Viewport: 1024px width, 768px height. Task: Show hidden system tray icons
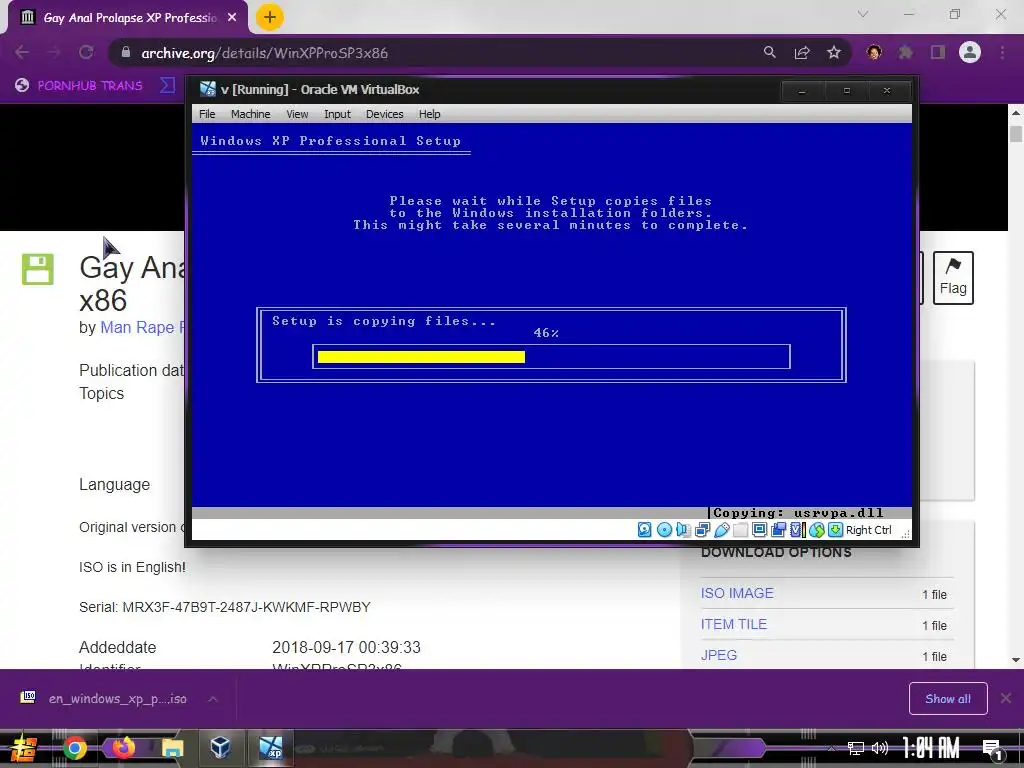click(831, 748)
